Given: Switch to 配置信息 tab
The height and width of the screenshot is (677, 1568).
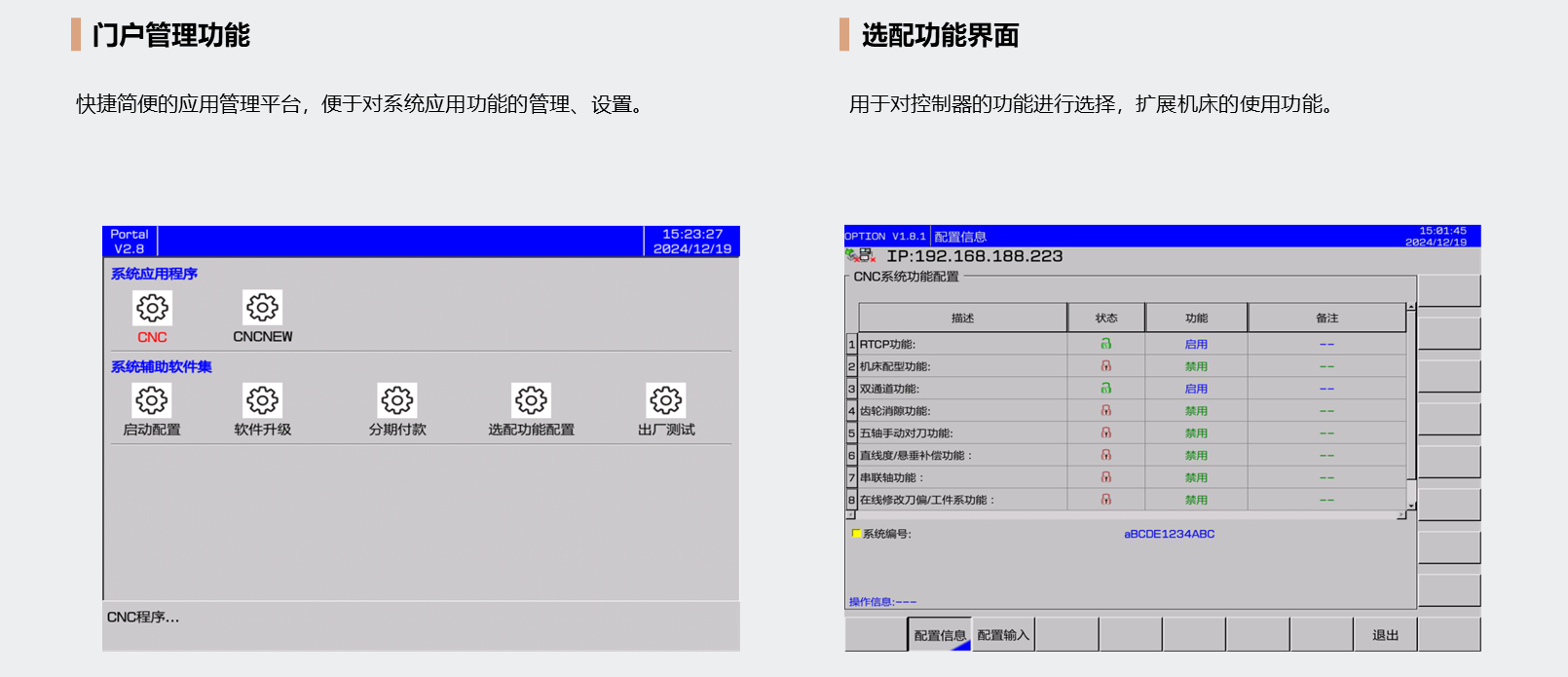Looking at the screenshot, I should click(x=939, y=635).
